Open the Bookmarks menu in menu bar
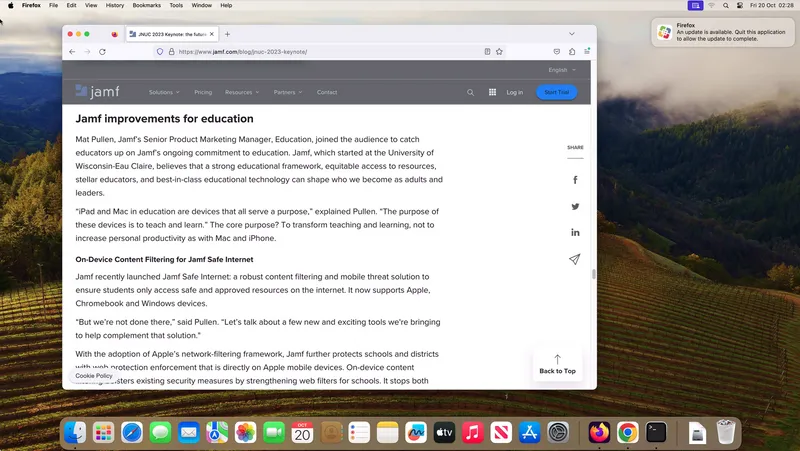The image size is (800, 451). point(146,5)
